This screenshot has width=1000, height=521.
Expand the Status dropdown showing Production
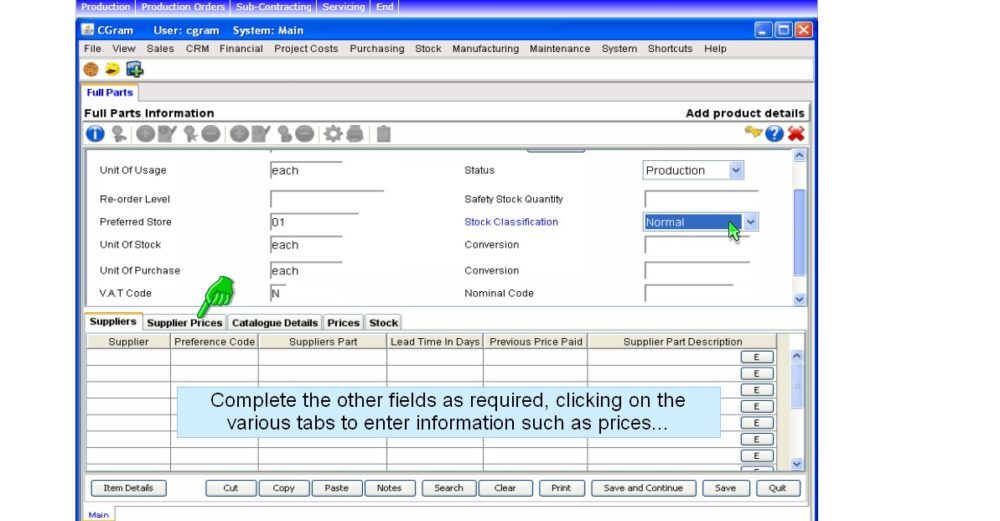(x=736, y=171)
